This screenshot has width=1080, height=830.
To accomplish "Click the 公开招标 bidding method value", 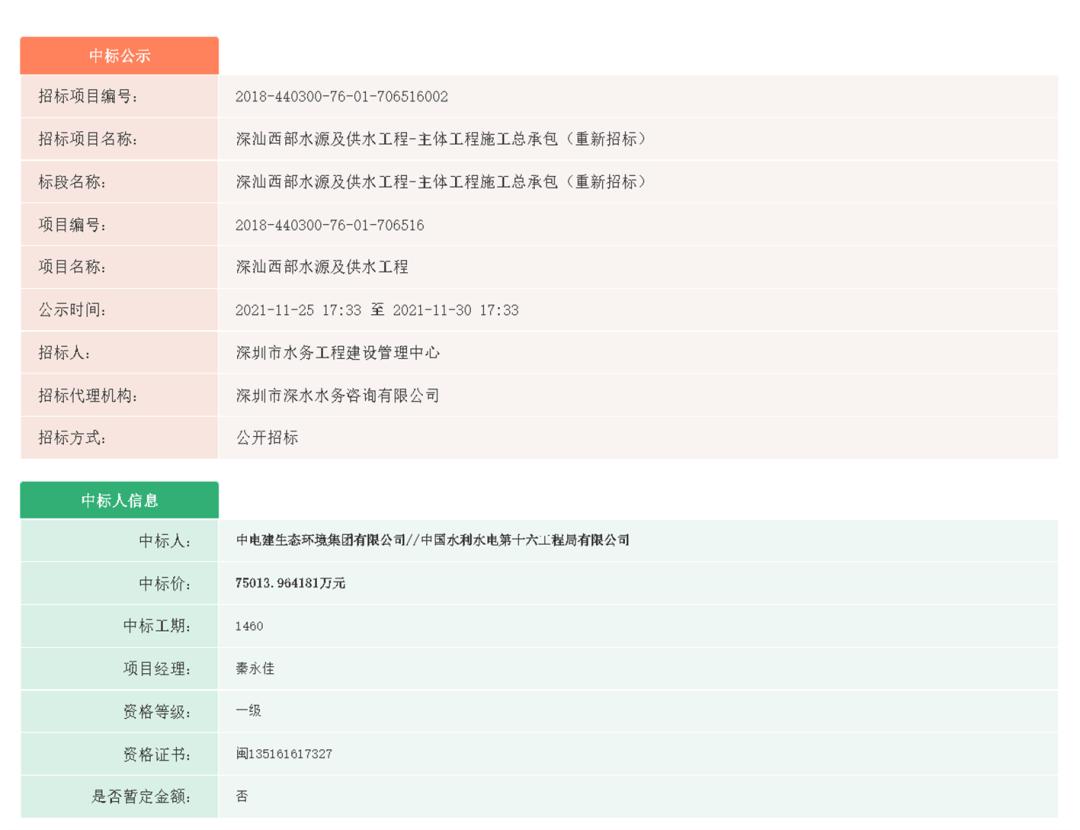I will [x=267, y=438].
